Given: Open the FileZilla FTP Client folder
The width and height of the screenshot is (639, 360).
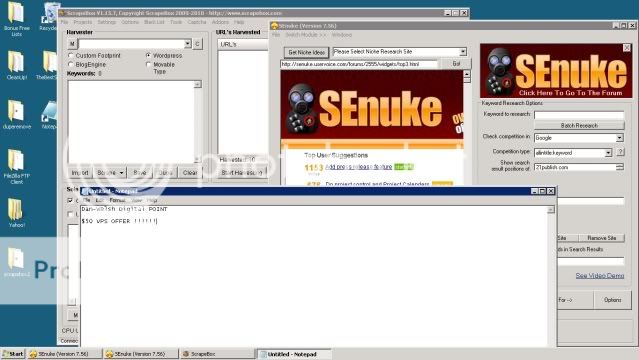Looking at the screenshot, I should coord(16,166).
